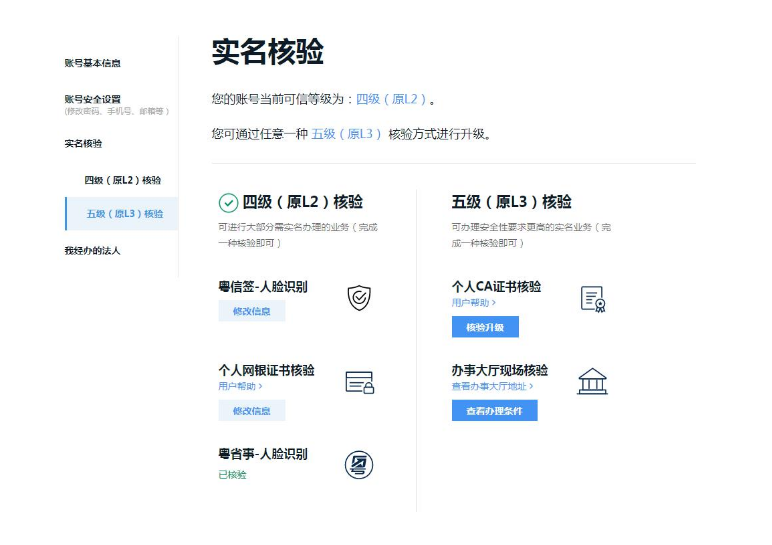772x545 pixels.
Task: Click the 粤省事-人脸识别 heading
Action: point(263,454)
